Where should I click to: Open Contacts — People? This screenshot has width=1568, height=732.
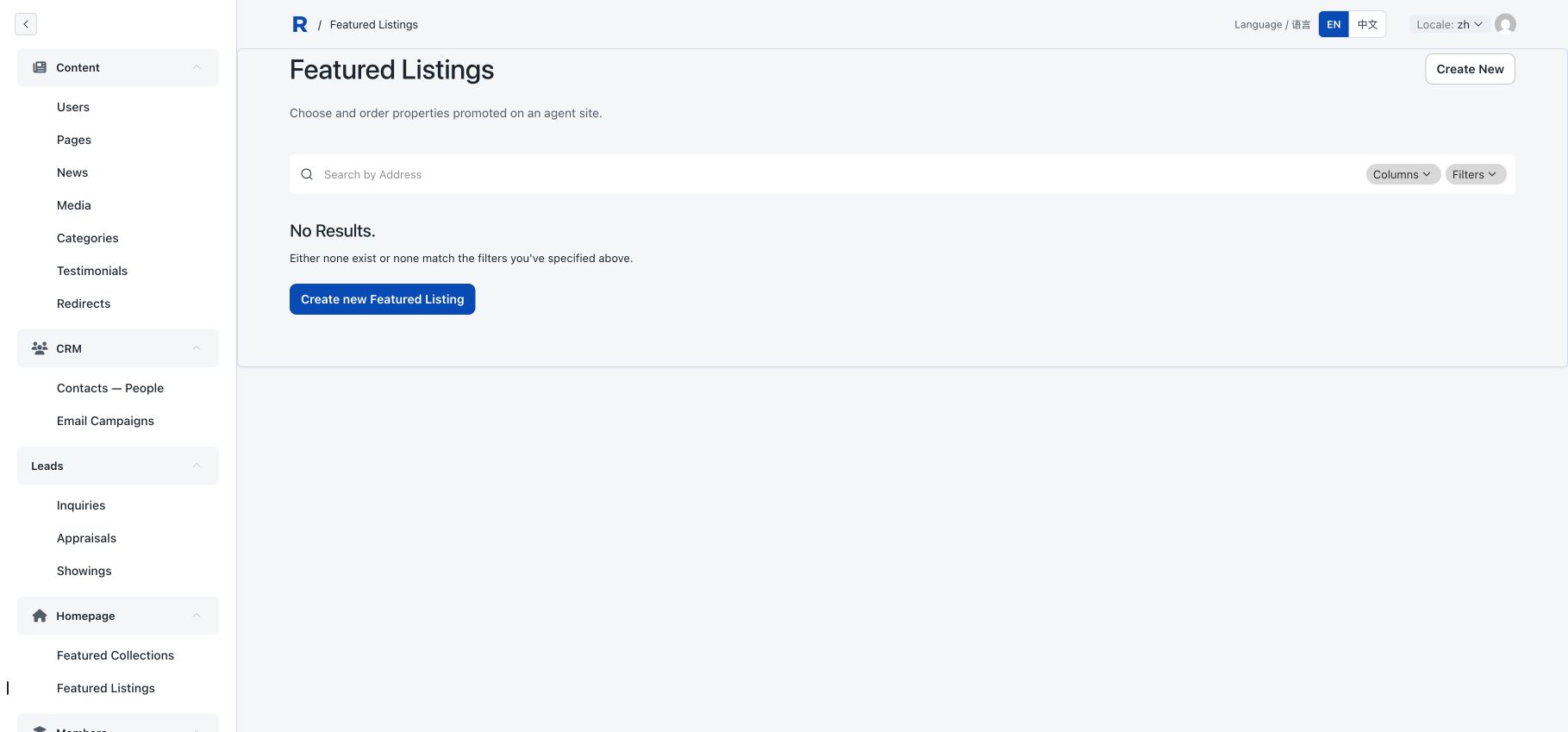pyautogui.click(x=110, y=388)
